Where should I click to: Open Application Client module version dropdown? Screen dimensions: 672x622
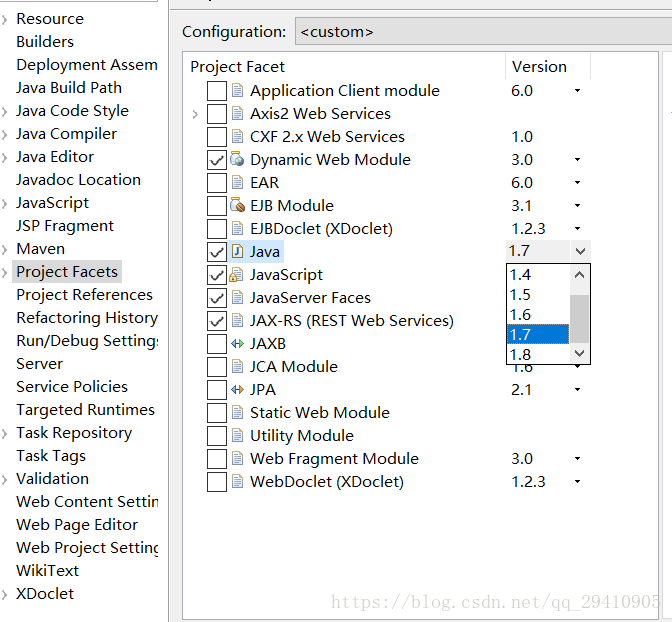(x=577, y=90)
